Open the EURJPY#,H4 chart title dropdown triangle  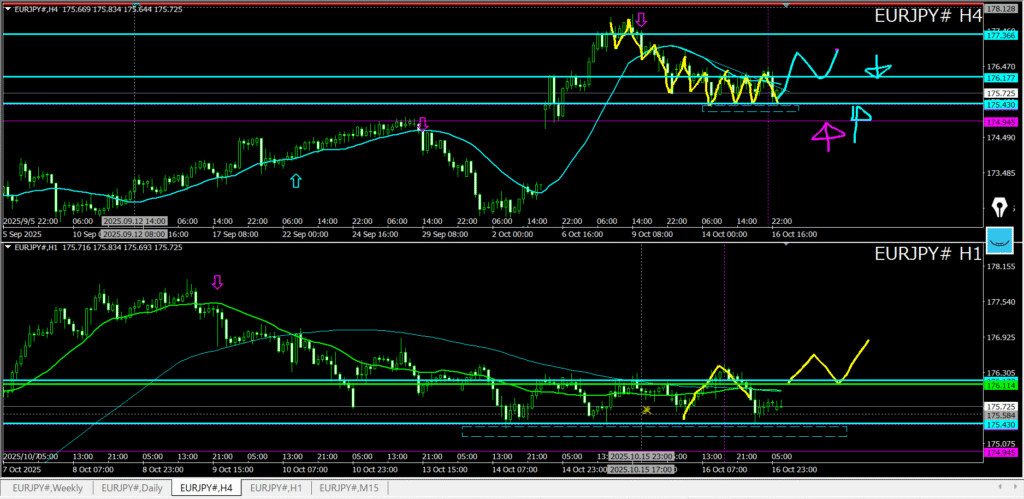click(x=7, y=9)
